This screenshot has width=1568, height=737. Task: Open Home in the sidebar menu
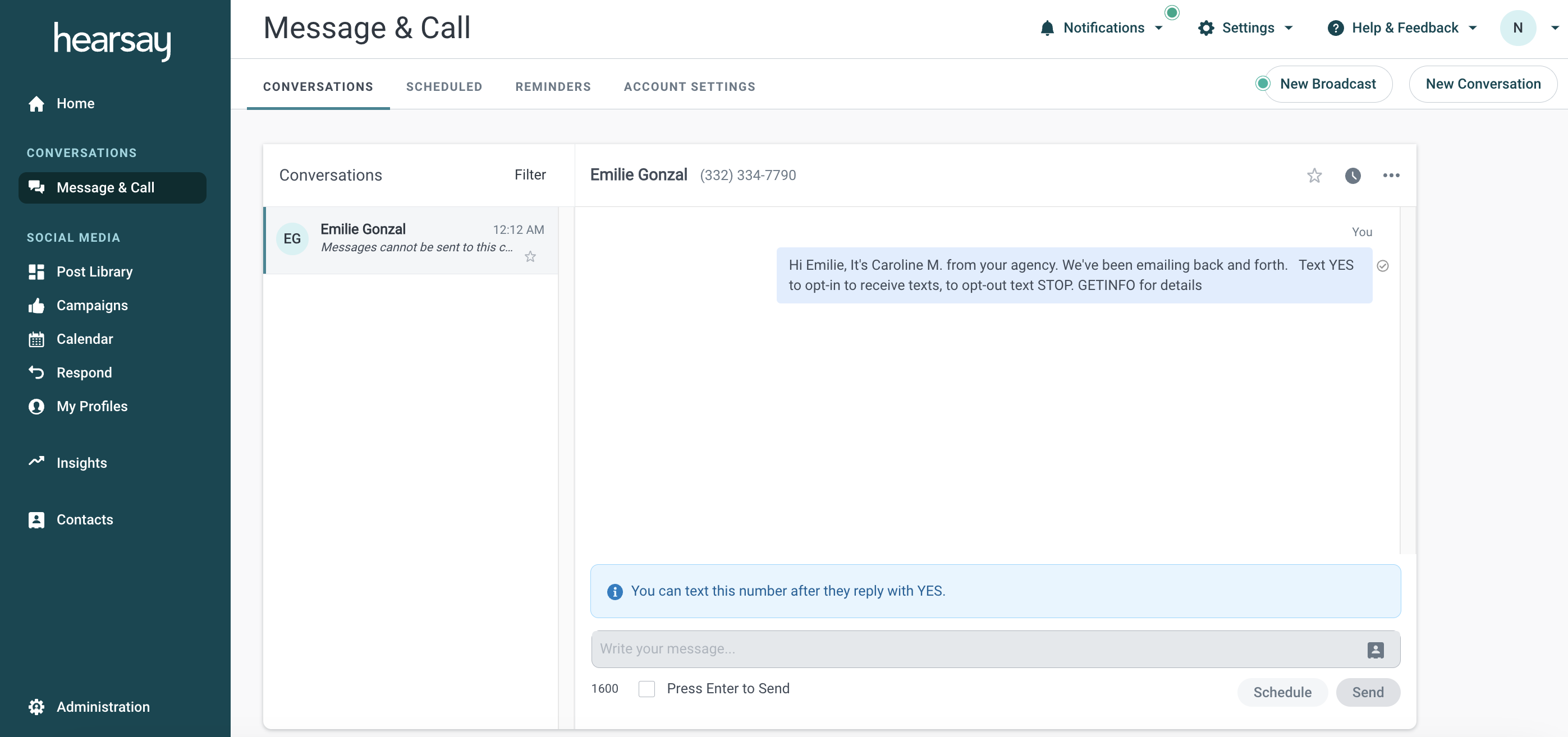[75, 104]
